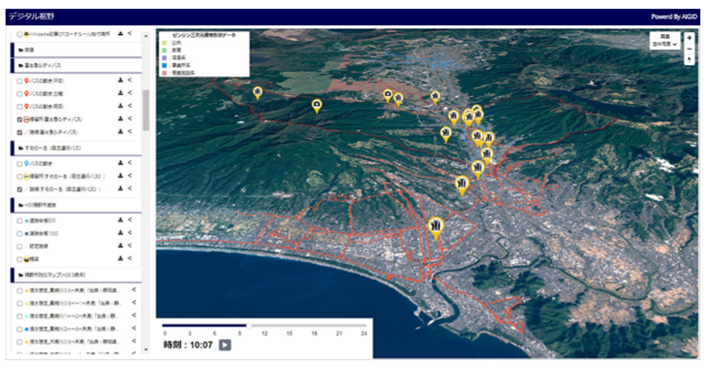Uncheck the 富士急シティバス bus stop layer
Image resolution: width=708 pixels, height=369 pixels.
19,120
